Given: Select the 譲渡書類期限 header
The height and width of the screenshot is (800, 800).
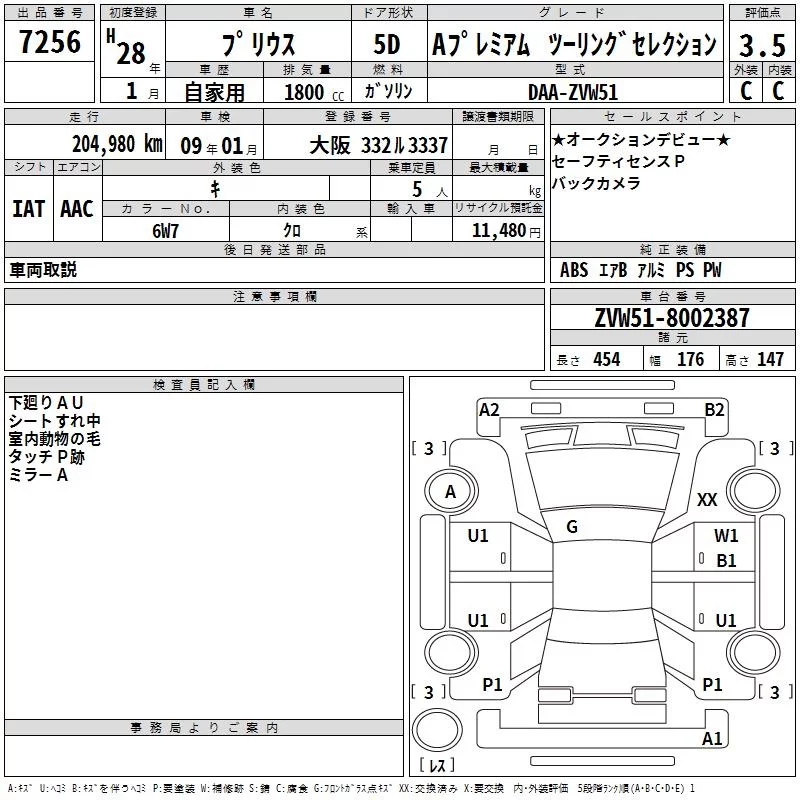Looking at the screenshot, I should 498,116.
